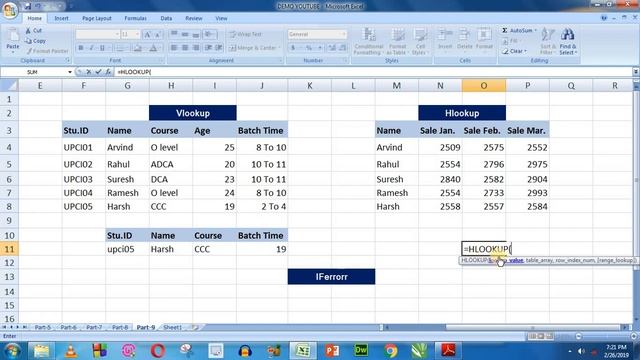Toggle Bold formatting
The height and width of the screenshot is (360, 640).
pos(81,48)
